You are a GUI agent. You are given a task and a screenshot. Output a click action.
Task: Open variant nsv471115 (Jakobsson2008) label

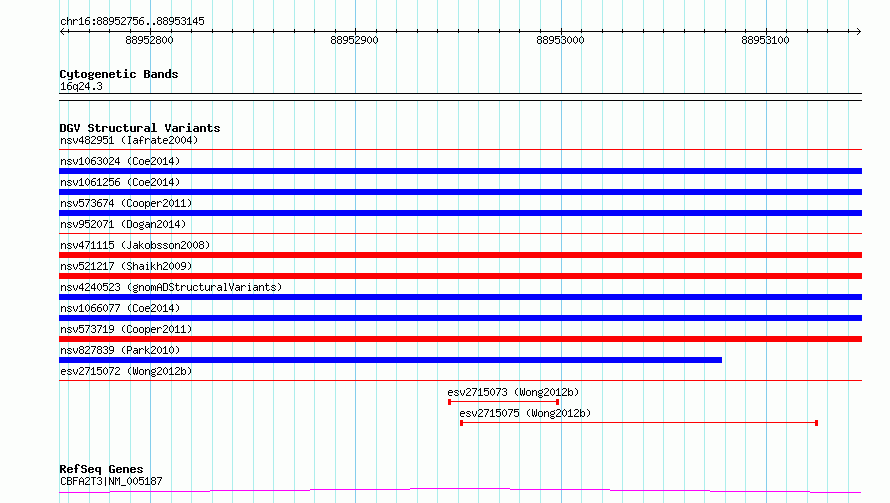click(135, 245)
